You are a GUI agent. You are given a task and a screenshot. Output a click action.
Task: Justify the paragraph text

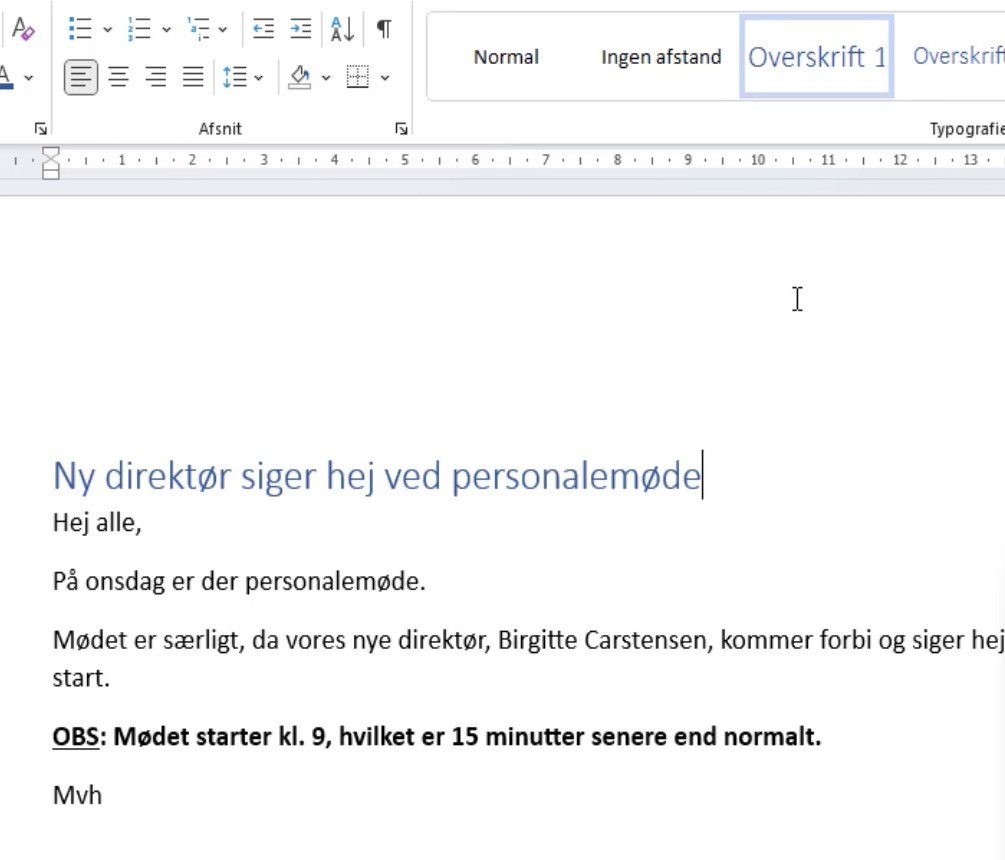click(193, 78)
